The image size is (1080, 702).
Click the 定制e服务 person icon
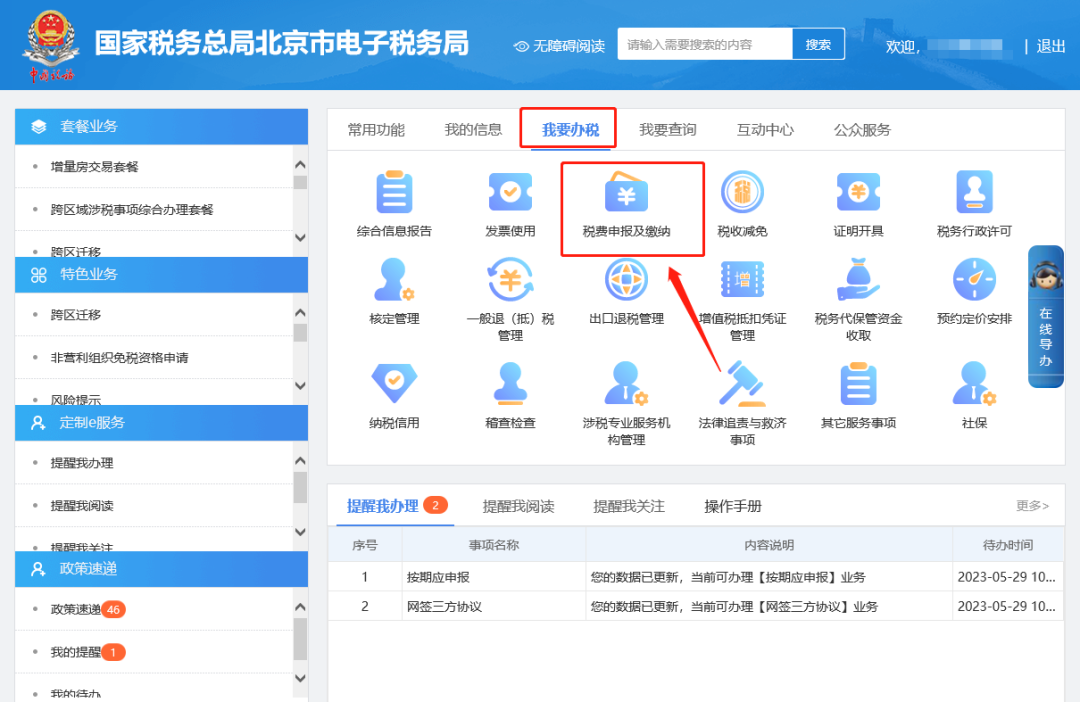[x=39, y=423]
